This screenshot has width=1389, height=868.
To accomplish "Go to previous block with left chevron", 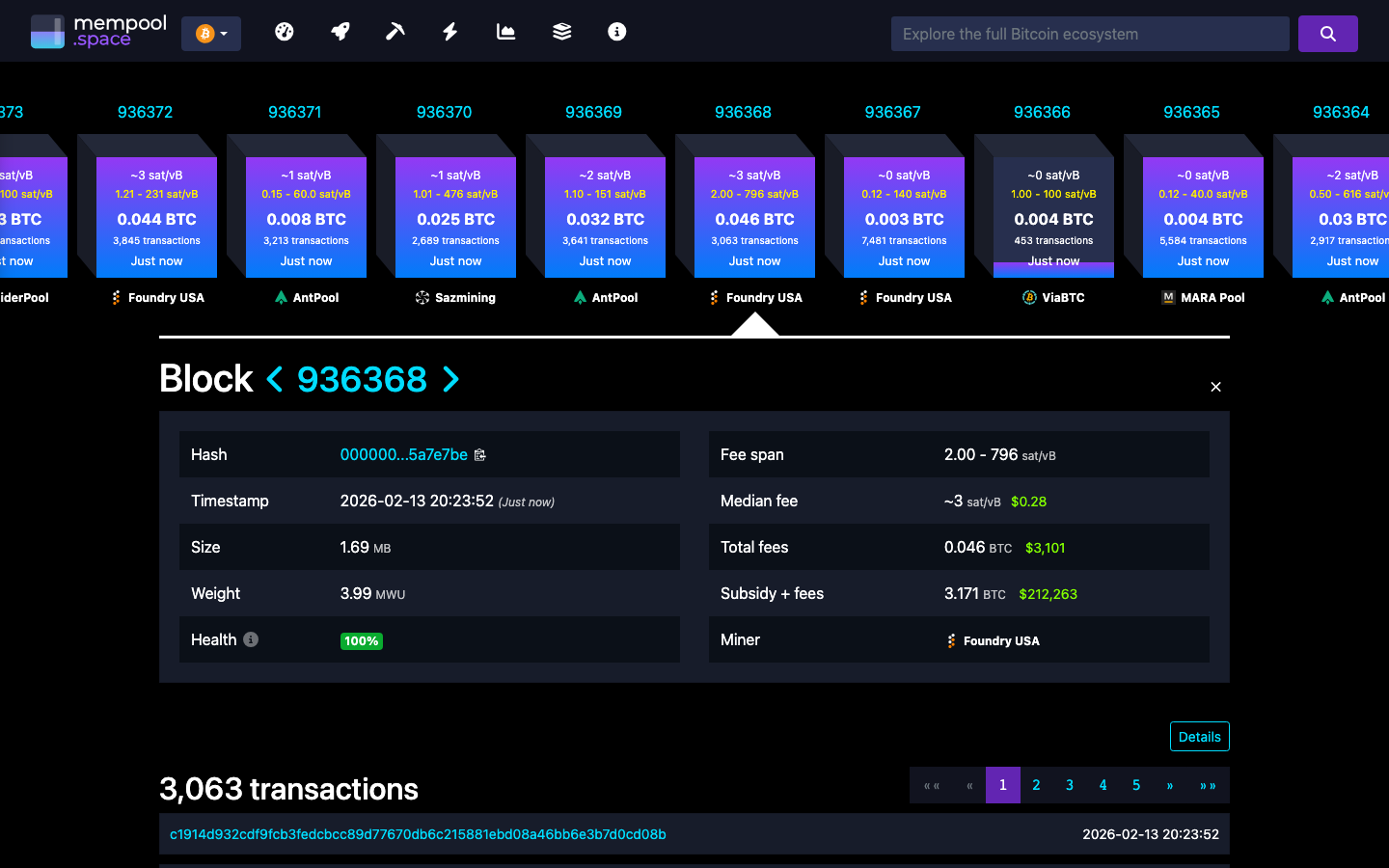I will (x=275, y=380).
